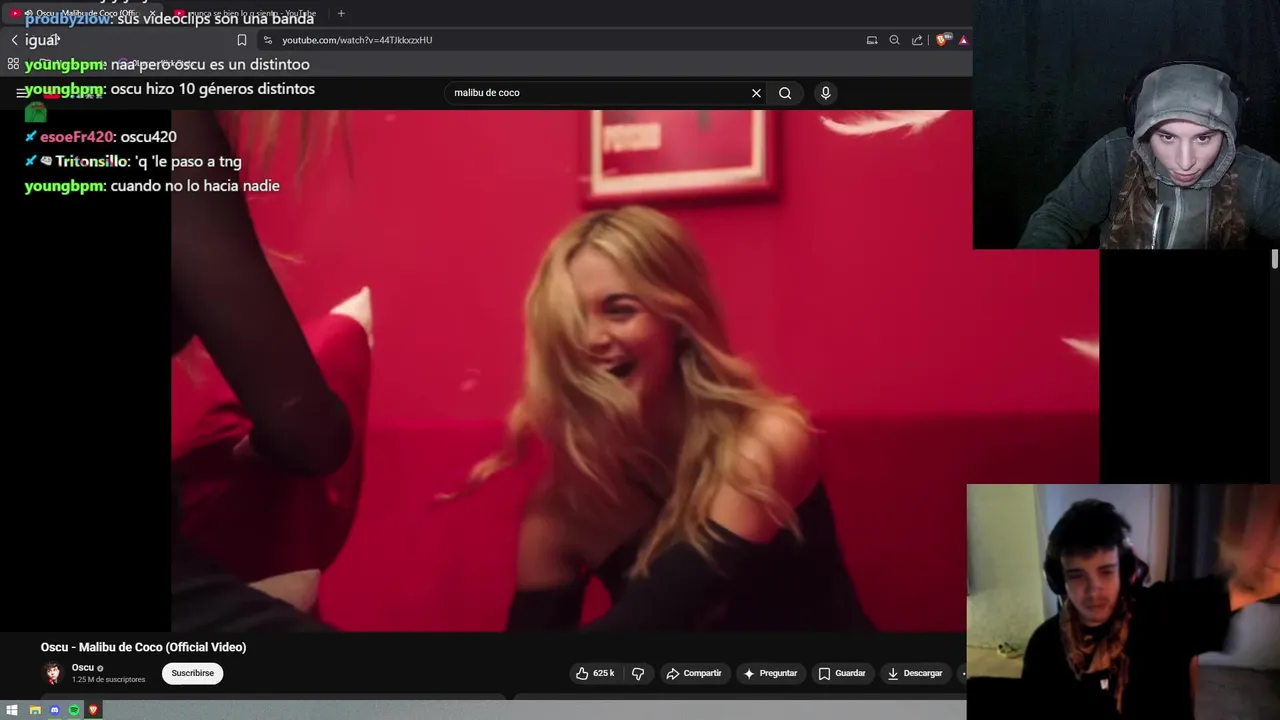Image resolution: width=1280 pixels, height=720 pixels.
Task: Click the page vertical scrollbar thumb
Action: tap(1275, 259)
